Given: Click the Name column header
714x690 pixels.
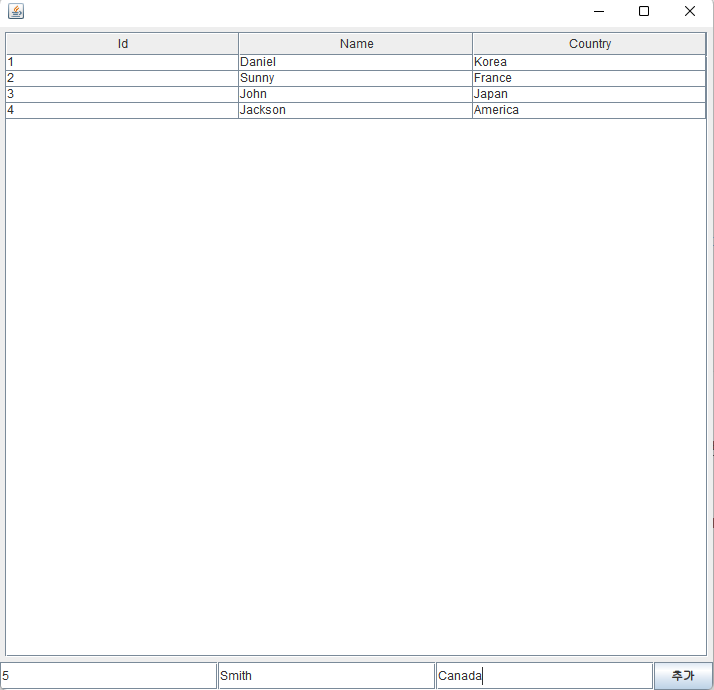Looking at the screenshot, I should [356, 44].
